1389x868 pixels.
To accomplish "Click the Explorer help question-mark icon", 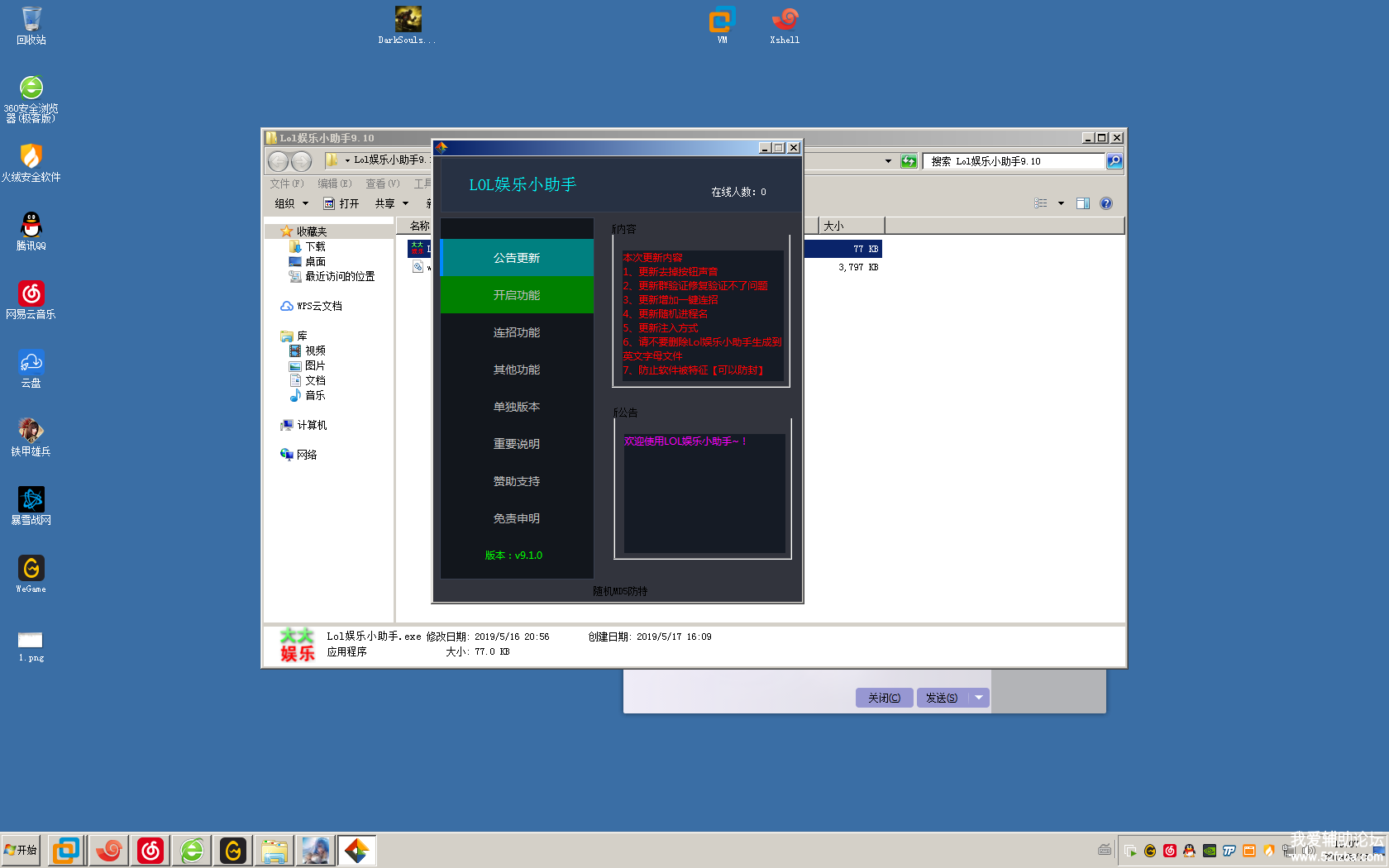I will (x=1106, y=203).
